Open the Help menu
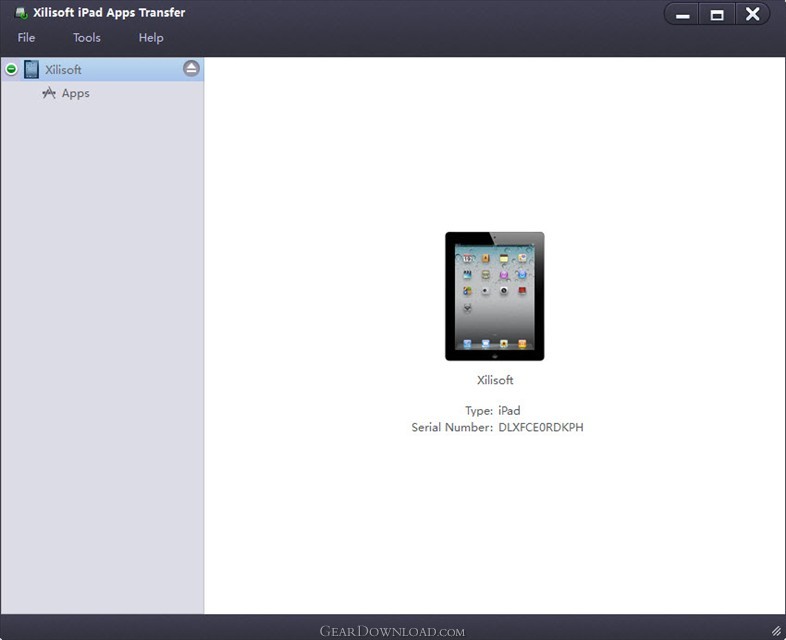This screenshot has height=640, width=786. (x=151, y=38)
